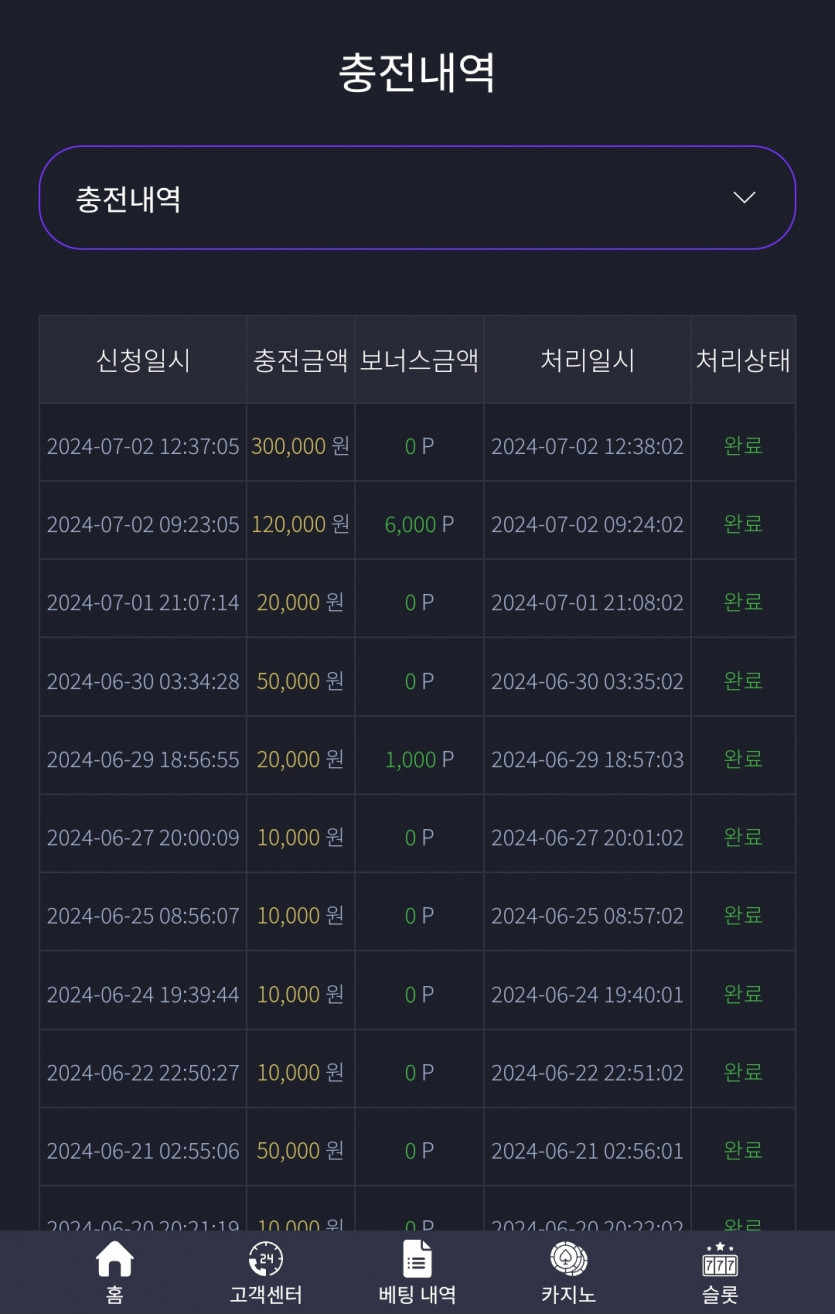Select the 신청일시 column header
Image resolution: width=835 pixels, height=1314 pixels.
(143, 360)
